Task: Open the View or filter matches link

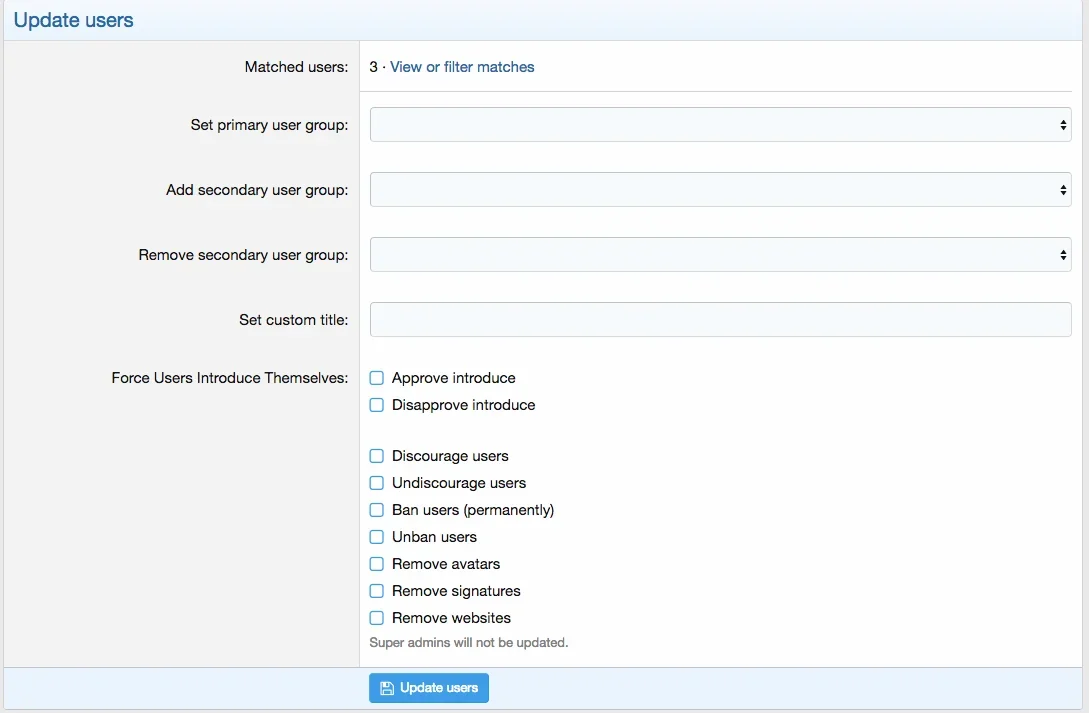Action: 462,67
